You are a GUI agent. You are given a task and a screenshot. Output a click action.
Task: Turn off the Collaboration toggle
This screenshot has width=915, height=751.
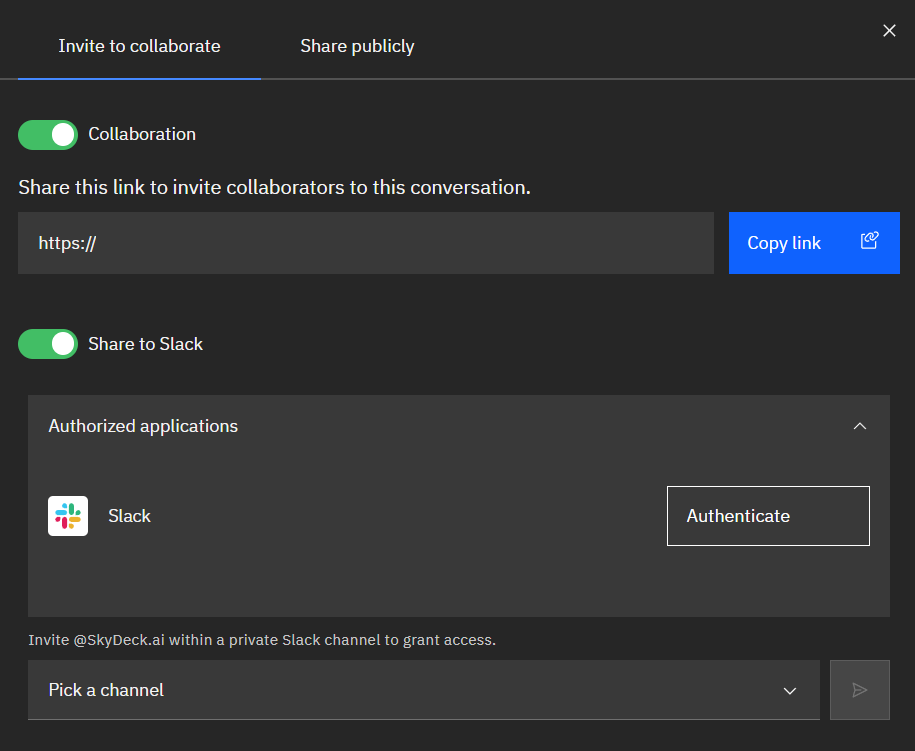click(x=48, y=135)
